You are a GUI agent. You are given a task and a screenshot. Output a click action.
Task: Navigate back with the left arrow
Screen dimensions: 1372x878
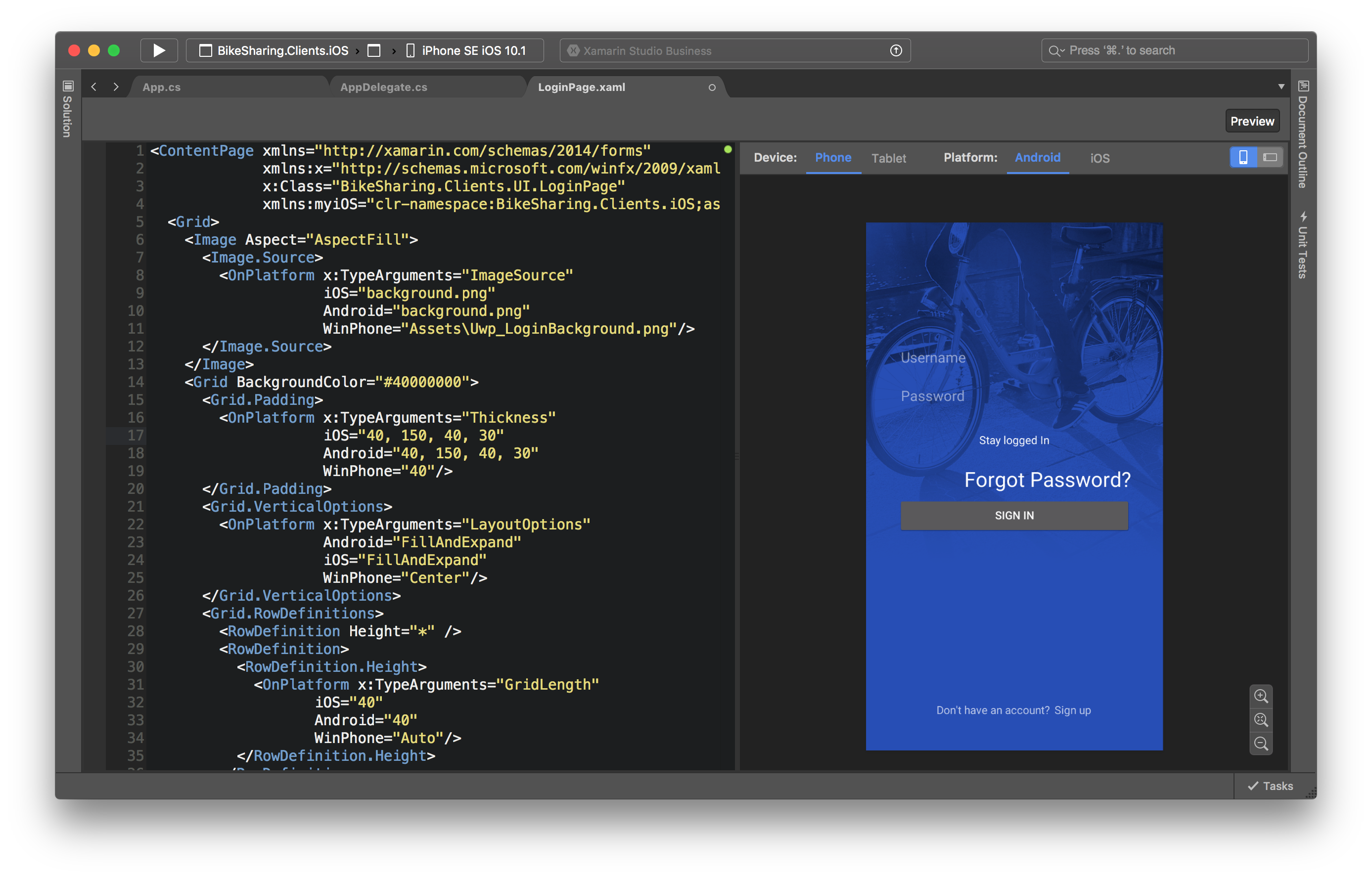(x=94, y=87)
